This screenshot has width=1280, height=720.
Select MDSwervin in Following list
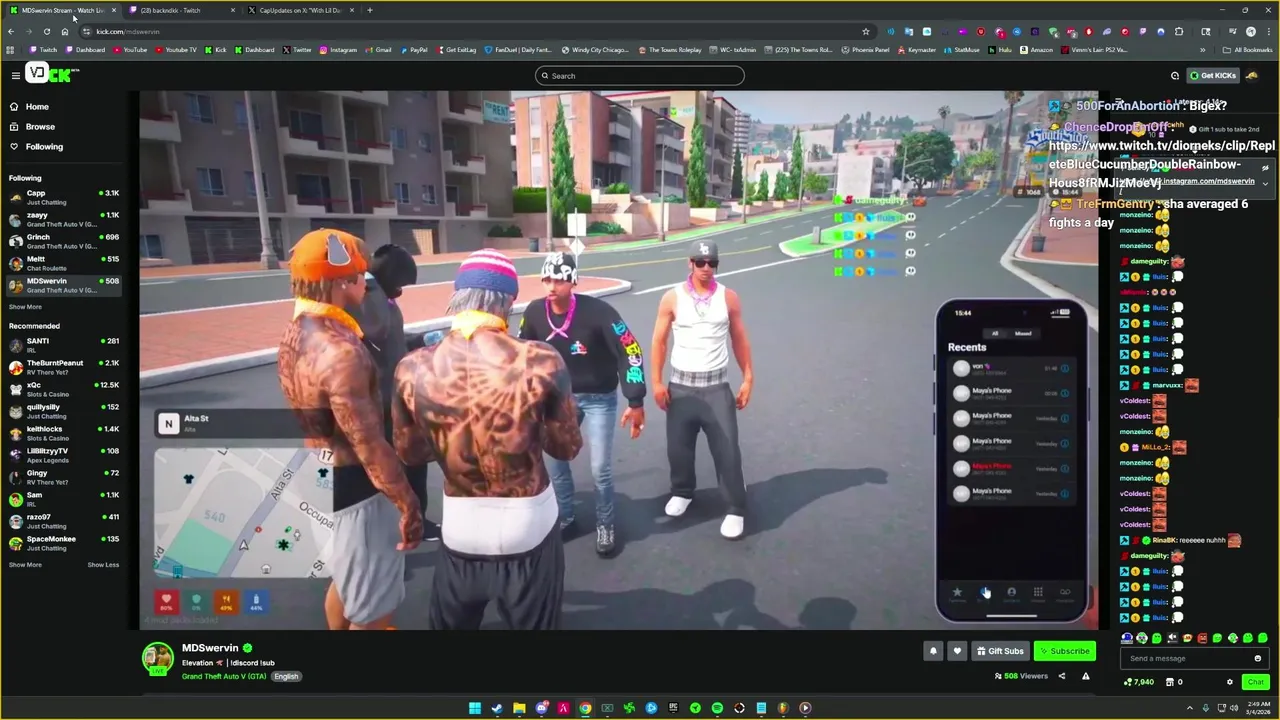pyautogui.click(x=64, y=285)
